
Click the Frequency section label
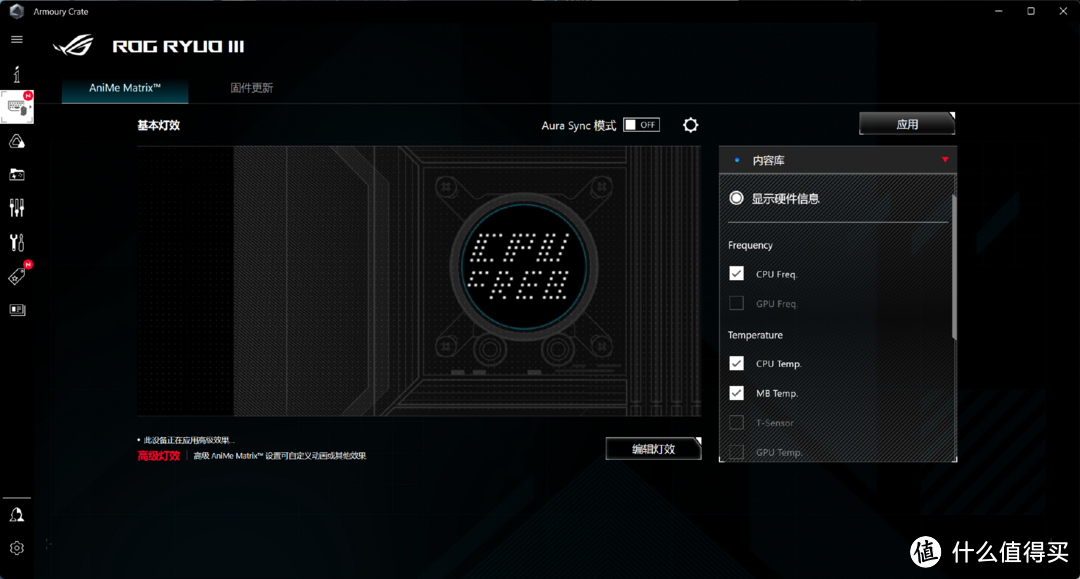(750, 245)
